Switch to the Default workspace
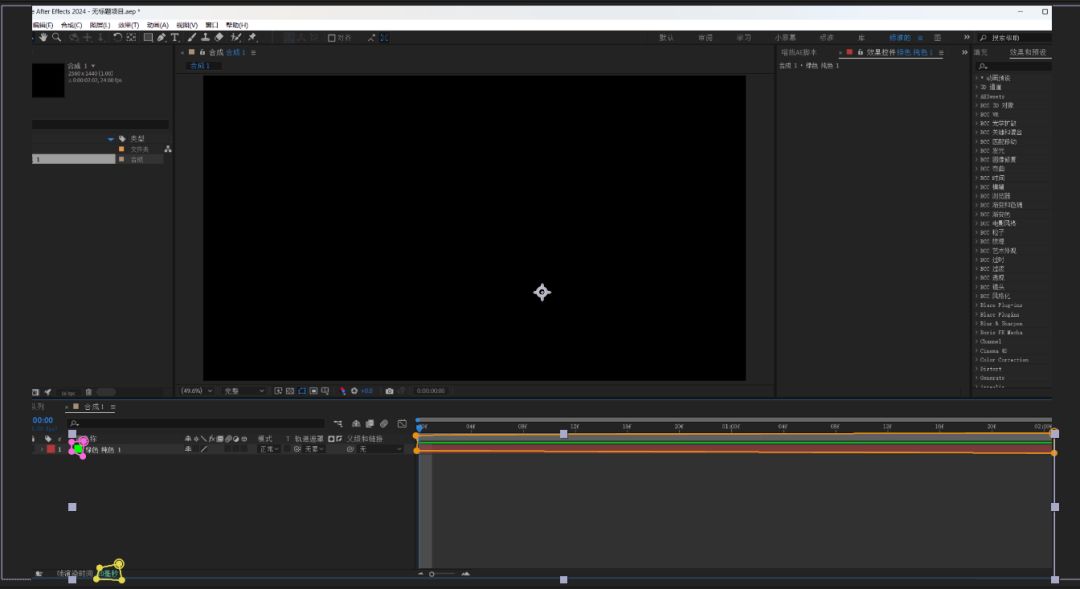Viewport: 1080px width, 589px height. coord(666,38)
